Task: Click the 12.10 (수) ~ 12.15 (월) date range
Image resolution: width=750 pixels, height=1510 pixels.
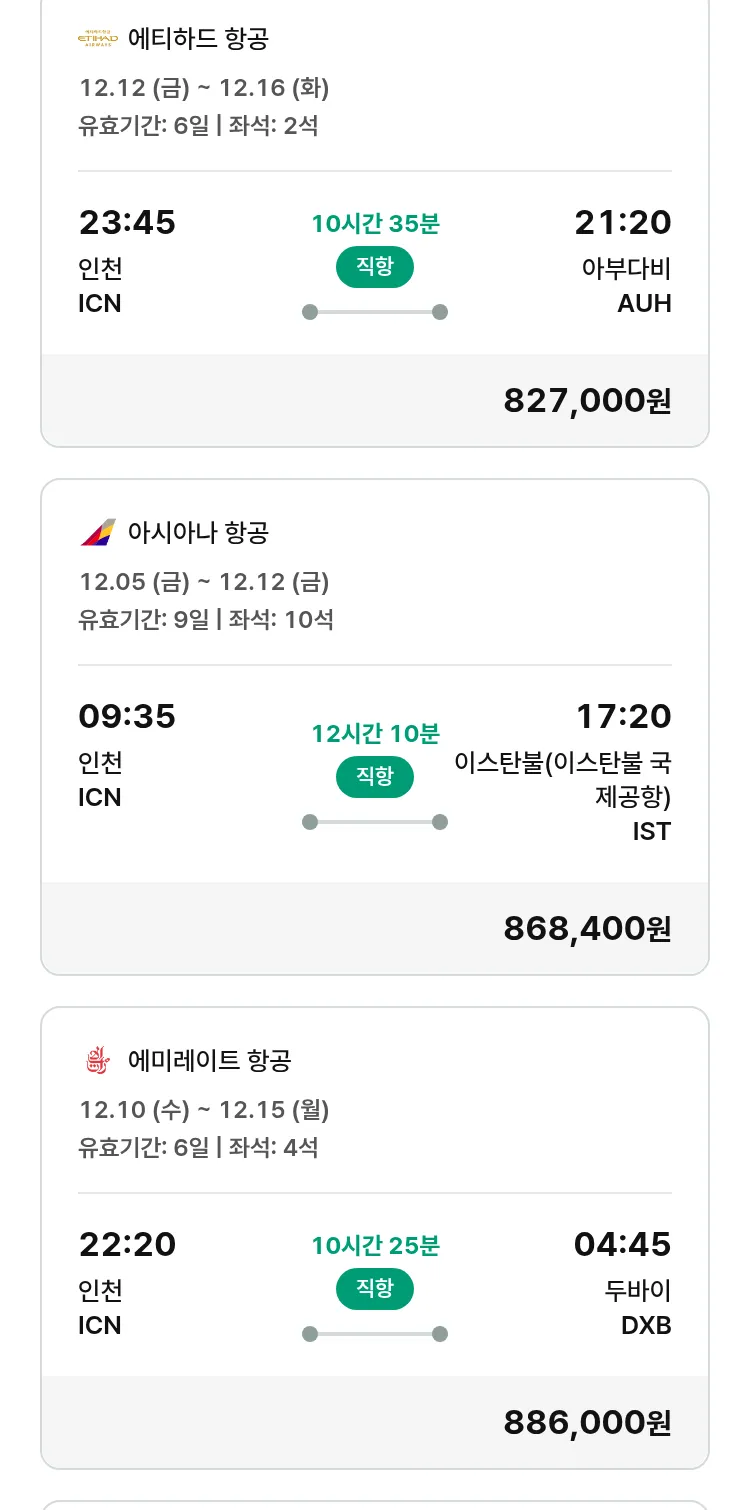Action: pyautogui.click(x=204, y=1110)
